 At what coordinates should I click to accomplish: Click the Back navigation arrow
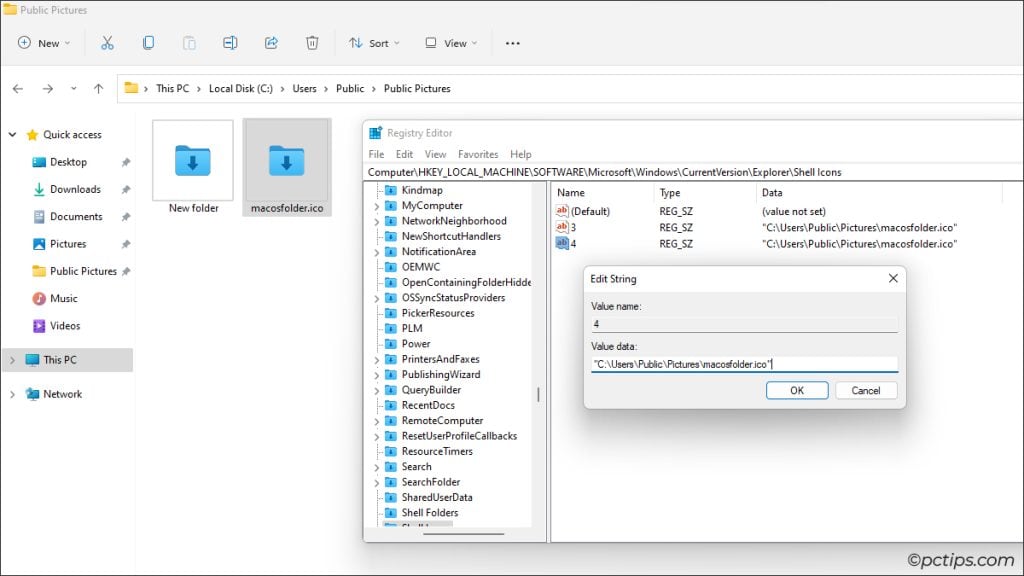(17, 88)
